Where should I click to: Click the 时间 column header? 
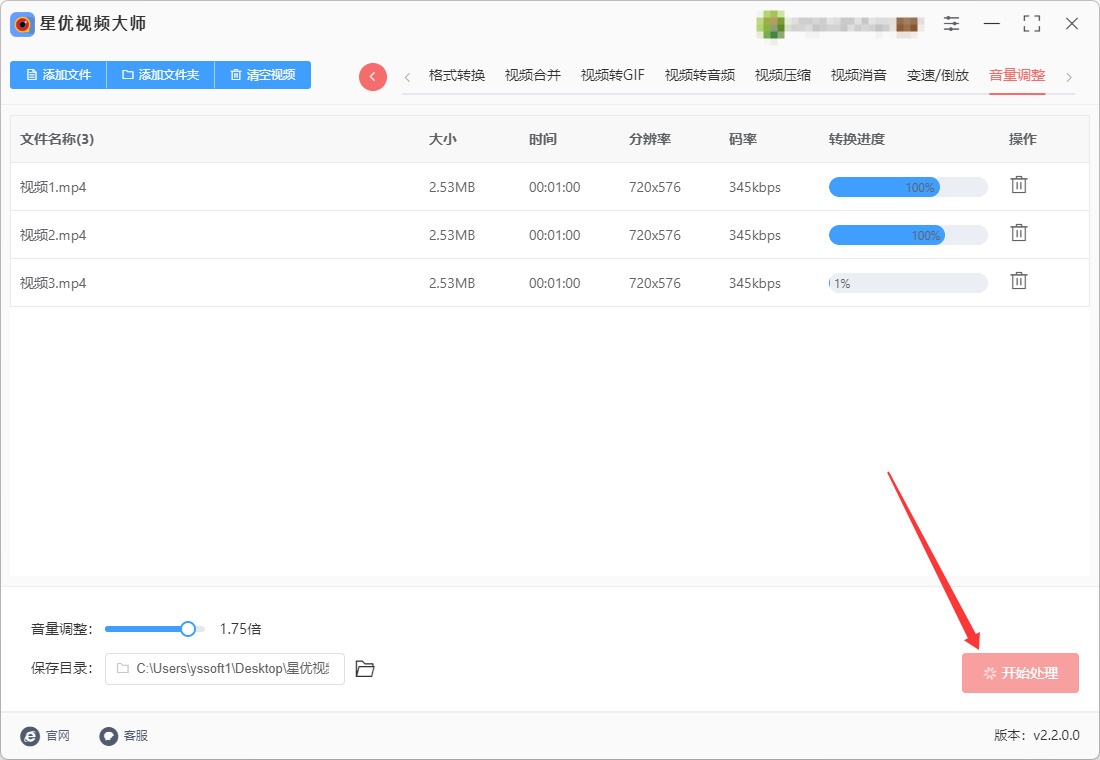point(543,139)
